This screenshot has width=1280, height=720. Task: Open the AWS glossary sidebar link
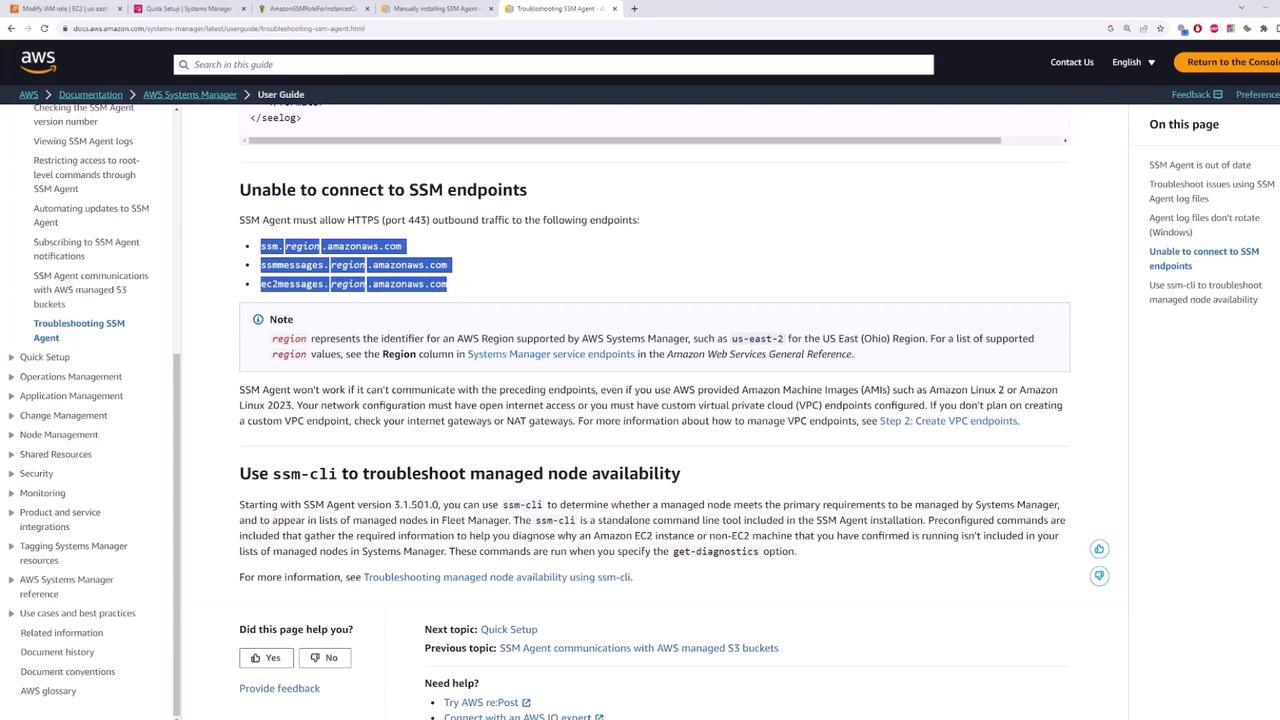click(x=48, y=691)
